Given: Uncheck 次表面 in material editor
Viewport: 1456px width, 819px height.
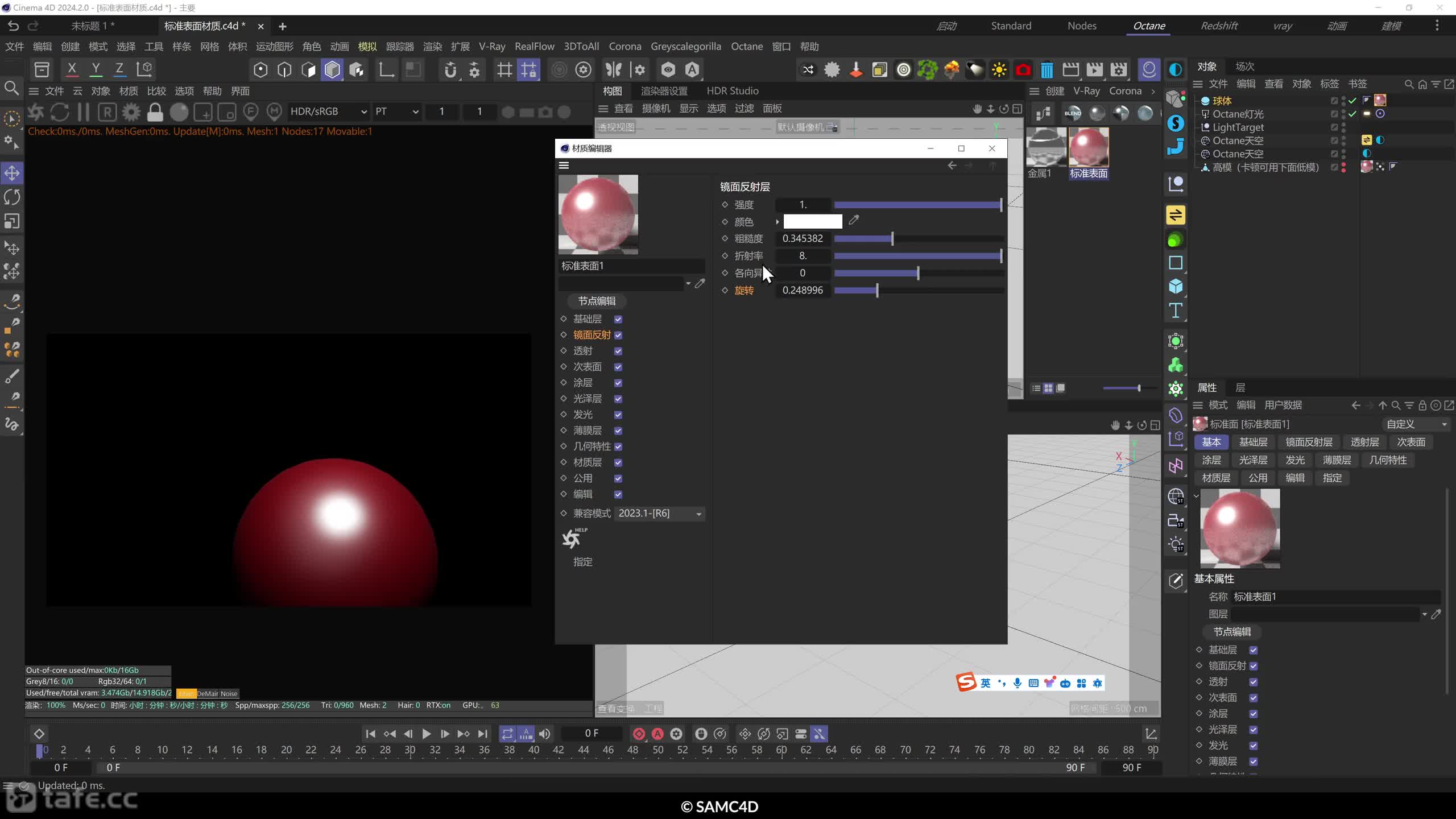Looking at the screenshot, I should tap(618, 367).
